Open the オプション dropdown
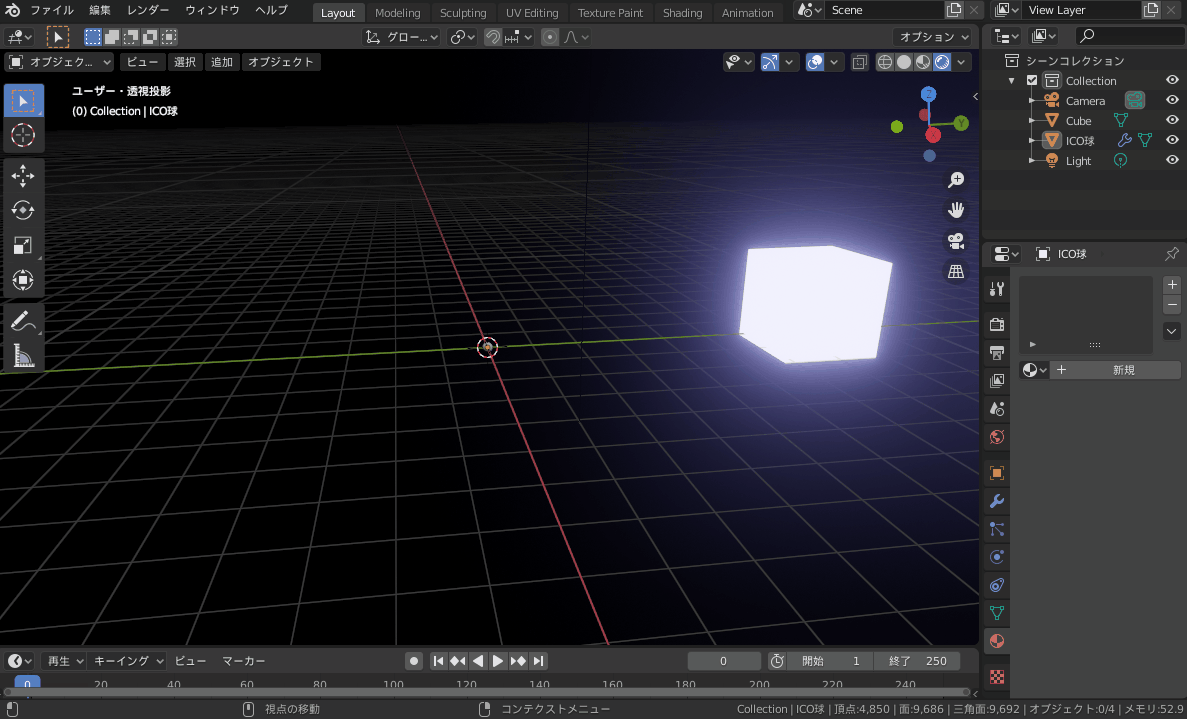Screen dimensions: 1187x719 (x=934, y=37)
